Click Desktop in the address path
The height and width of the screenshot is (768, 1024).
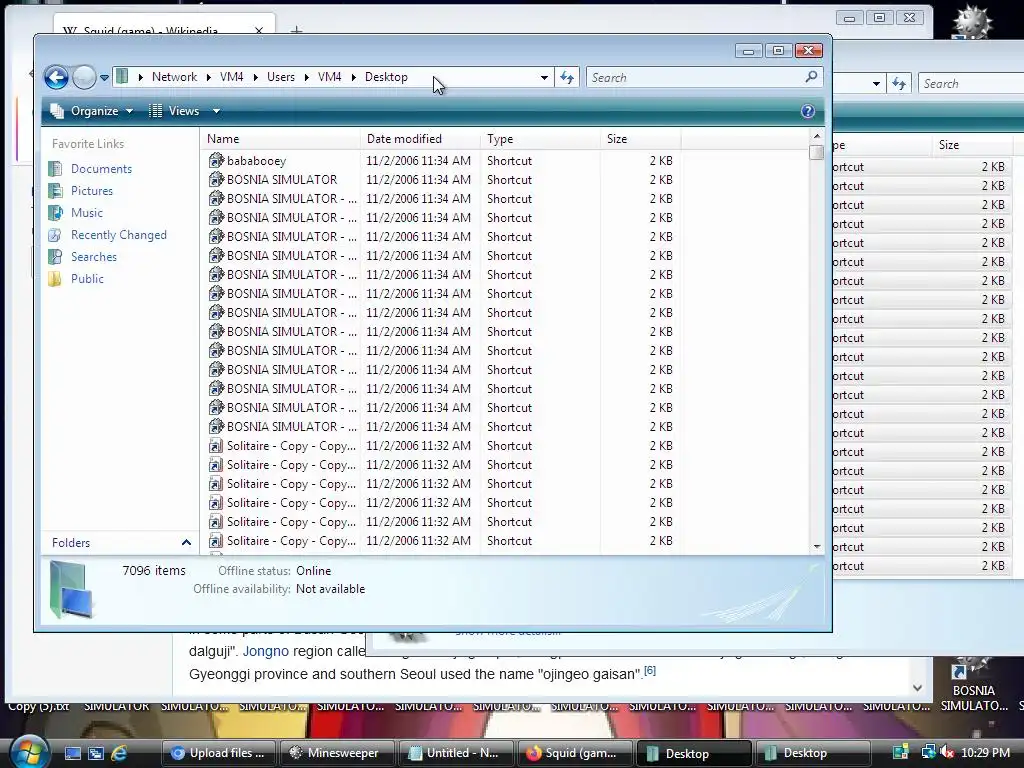click(386, 77)
